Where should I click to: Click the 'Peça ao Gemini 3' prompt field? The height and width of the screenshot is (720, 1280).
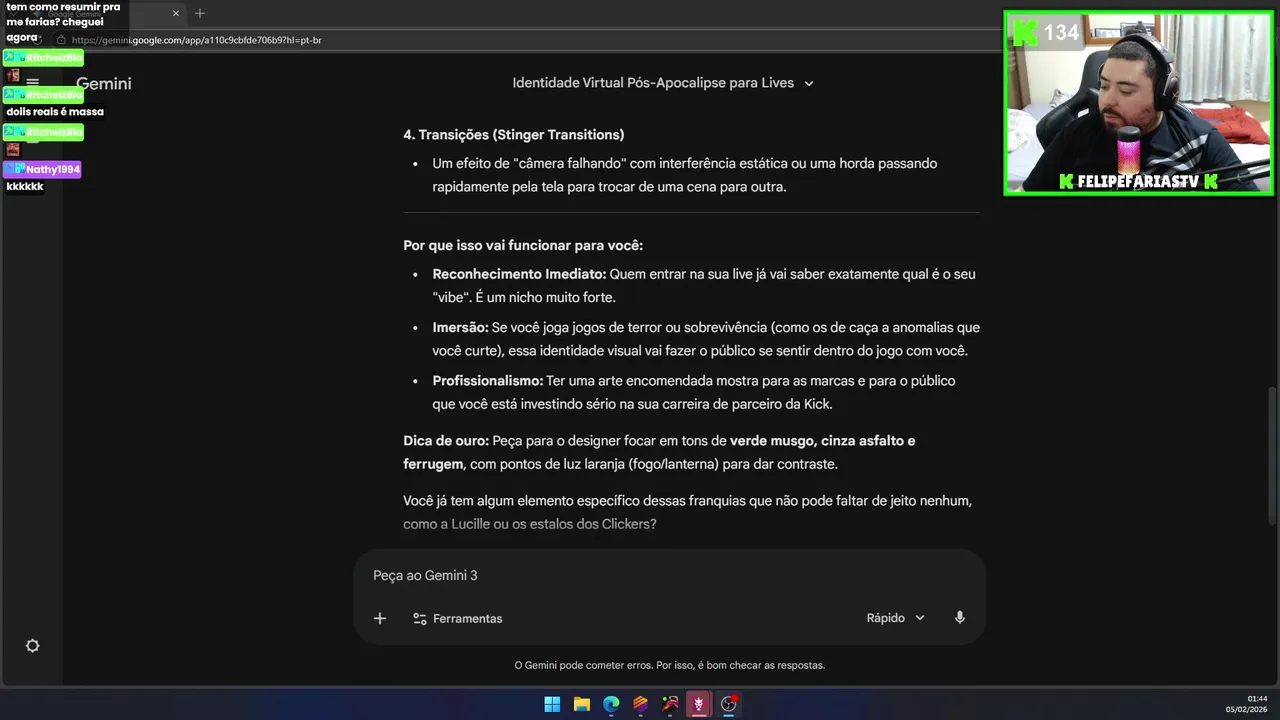[x=668, y=575]
